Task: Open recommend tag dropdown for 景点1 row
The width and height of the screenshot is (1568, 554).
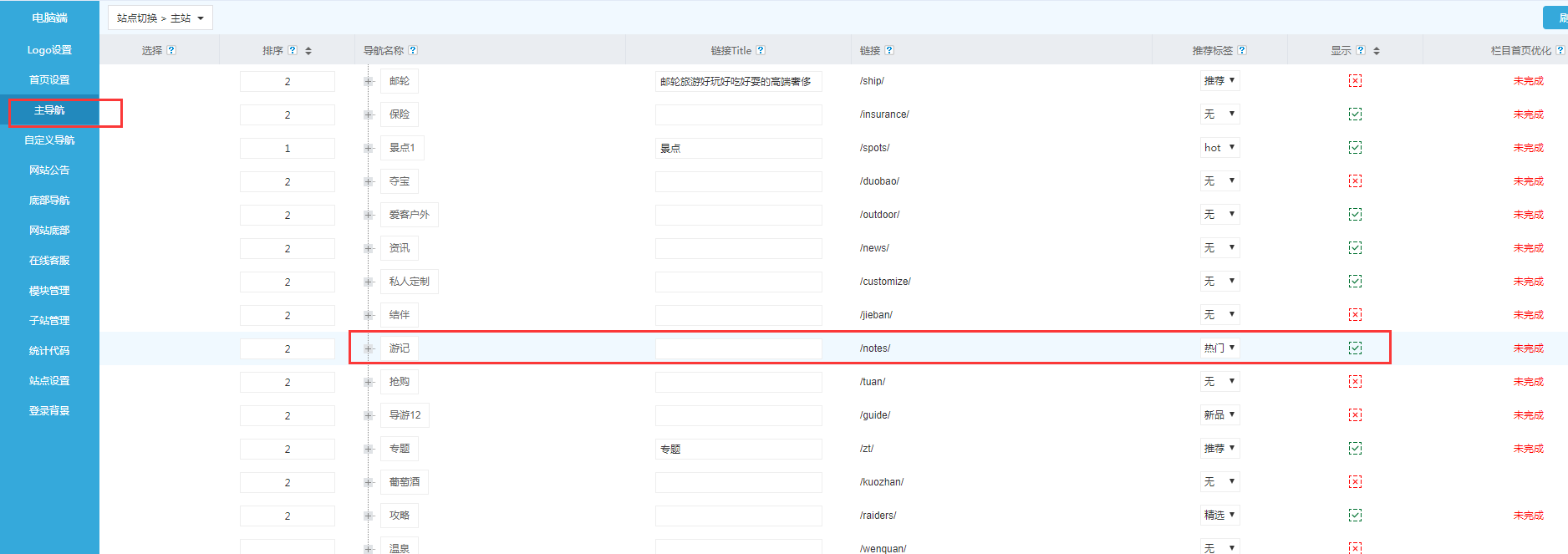Action: 1219,148
